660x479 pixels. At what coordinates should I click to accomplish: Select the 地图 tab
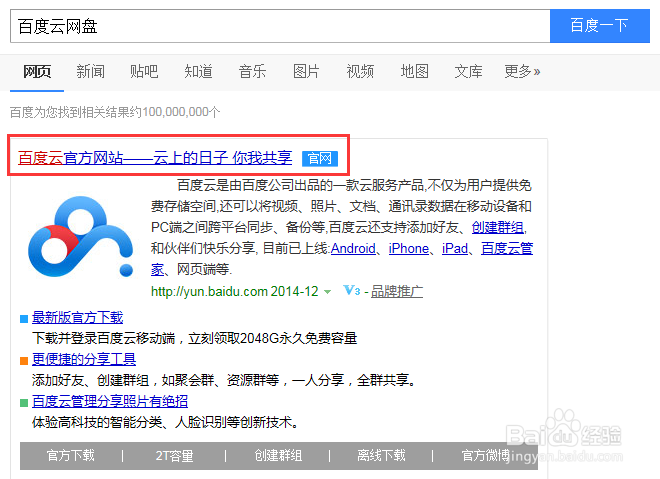coord(414,72)
